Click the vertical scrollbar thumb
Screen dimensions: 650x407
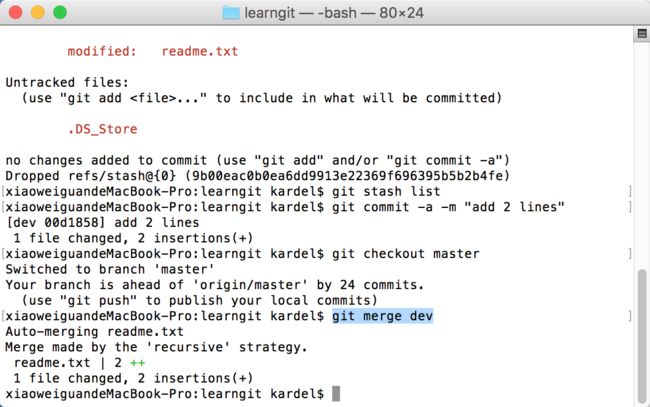(642, 336)
